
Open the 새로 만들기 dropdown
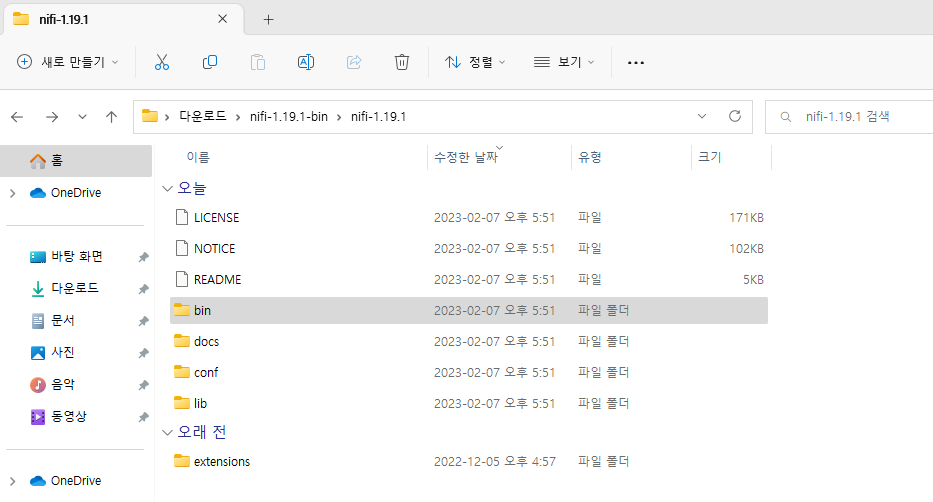[x=67, y=62]
